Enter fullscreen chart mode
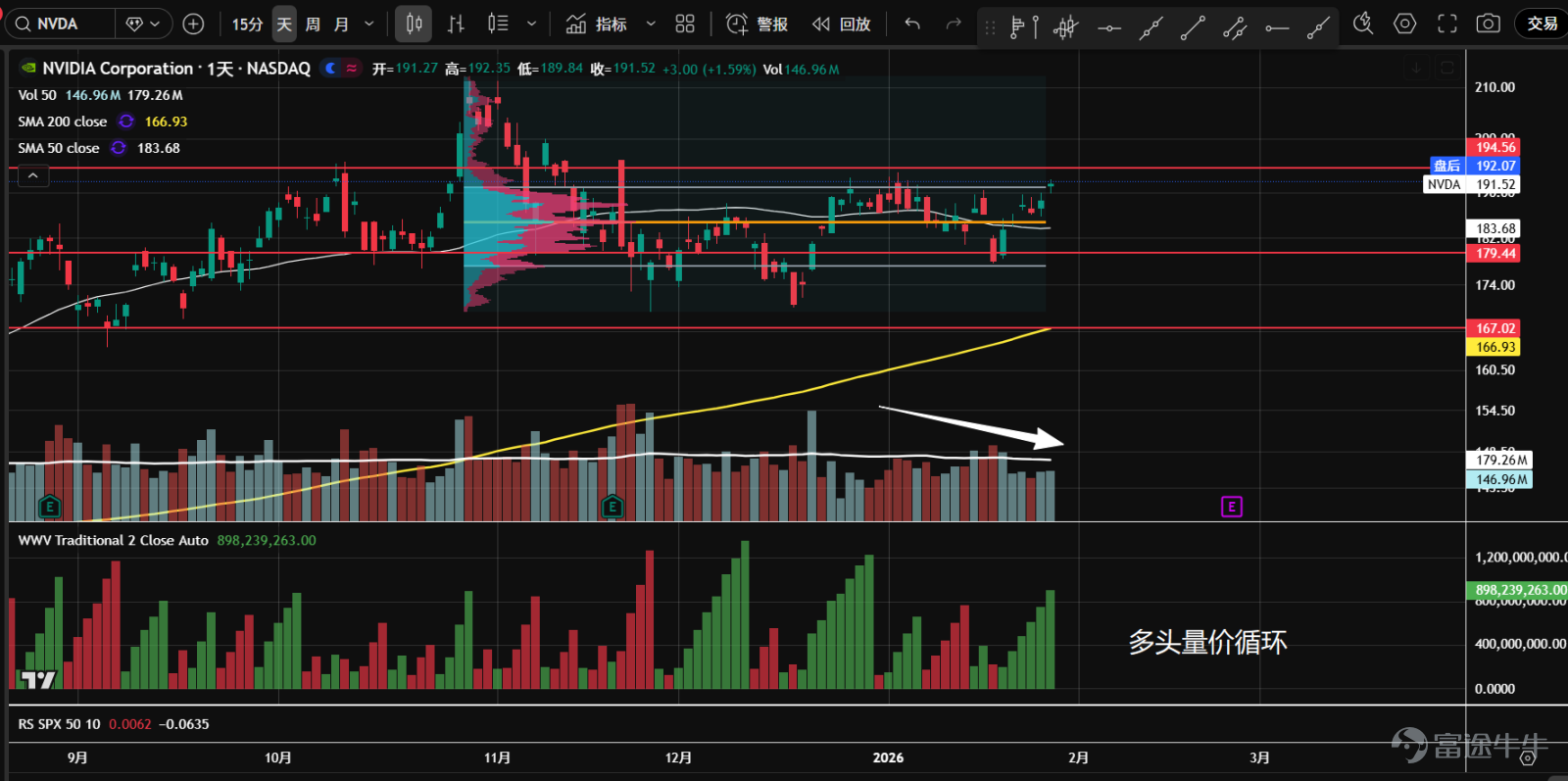The width and height of the screenshot is (1568, 781). pyautogui.click(x=1447, y=24)
